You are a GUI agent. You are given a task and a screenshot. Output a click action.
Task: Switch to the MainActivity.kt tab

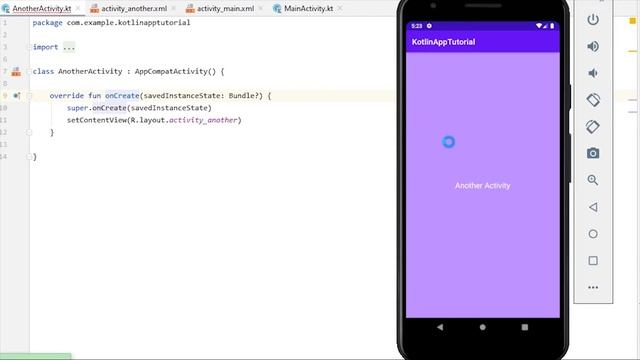tap(308, 8)
